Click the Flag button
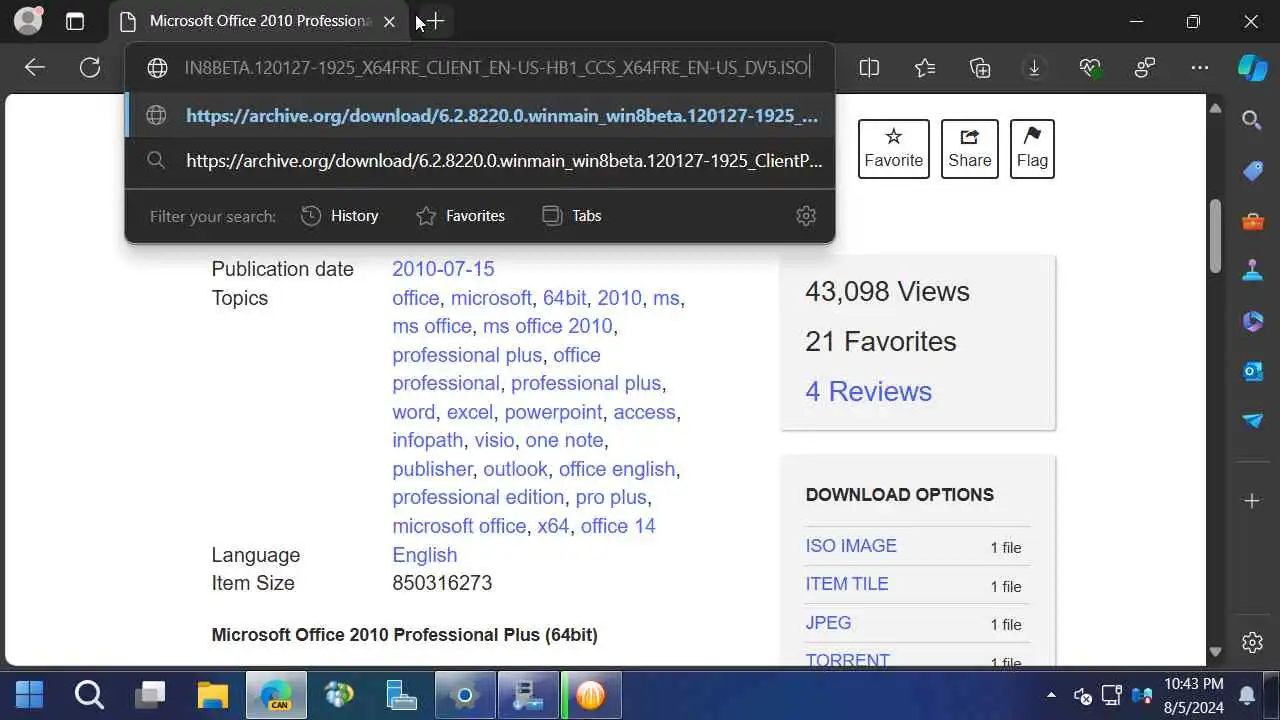Image resolution: width=1280 pixels, height=720 pixels. point(1032,149)
